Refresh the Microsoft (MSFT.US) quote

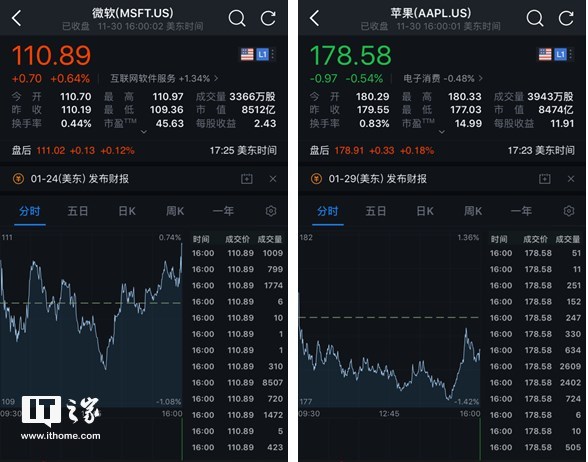pyautogui.click(x=268, y=18)
